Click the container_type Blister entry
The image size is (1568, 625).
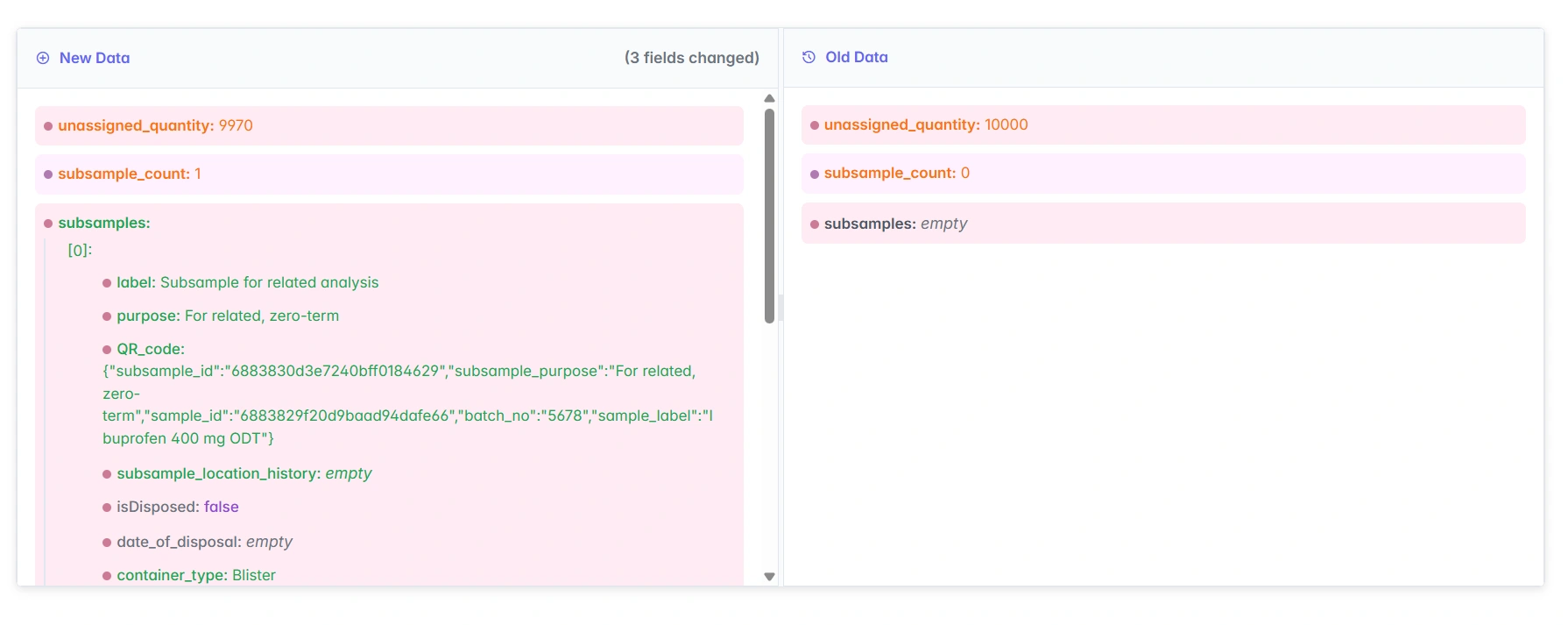pyautogui.click(x=196, y=575)
